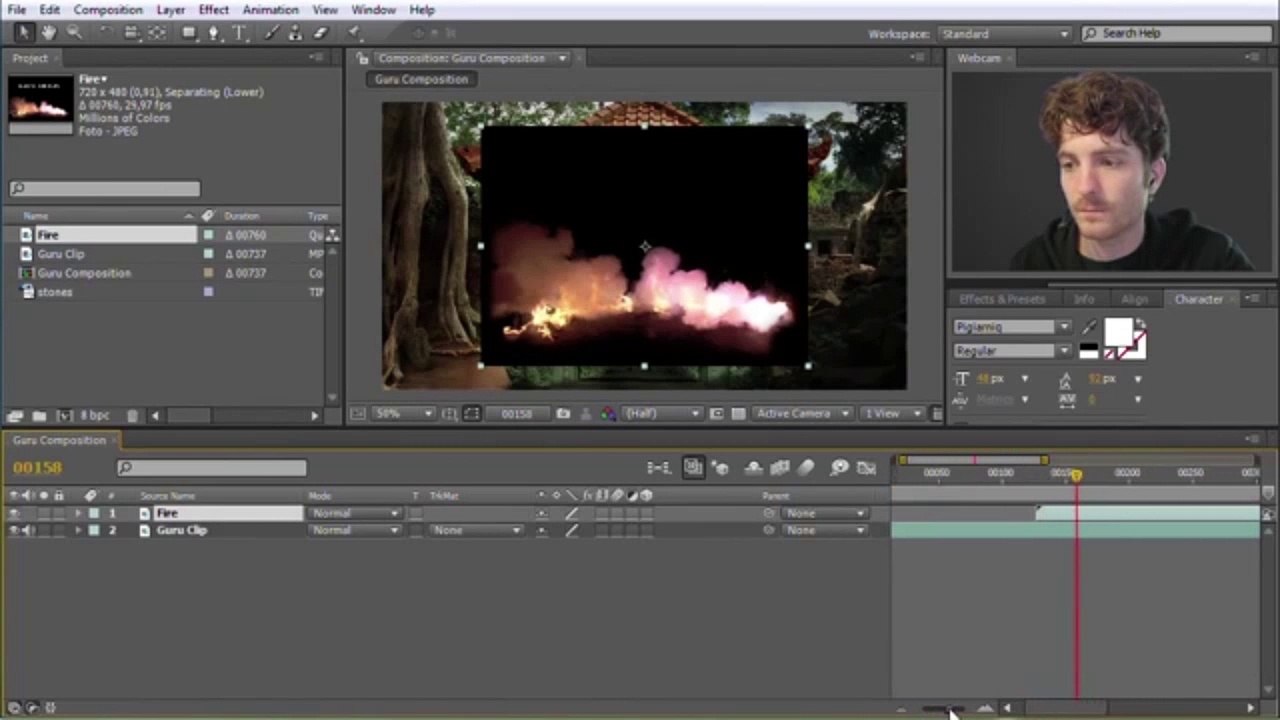Expand the Fire layer properties triangle
Viewport: 1280px width, 720px height.
[78, 513]
